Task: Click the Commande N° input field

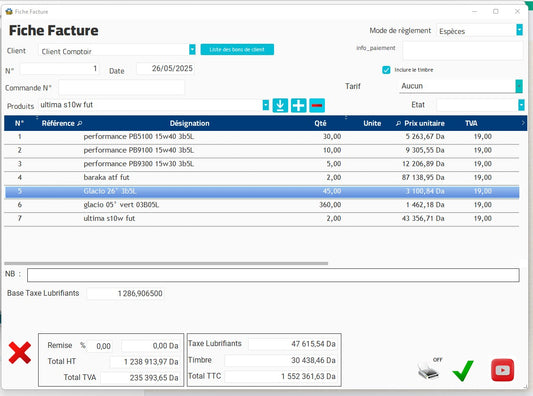Action: point(122,88)
